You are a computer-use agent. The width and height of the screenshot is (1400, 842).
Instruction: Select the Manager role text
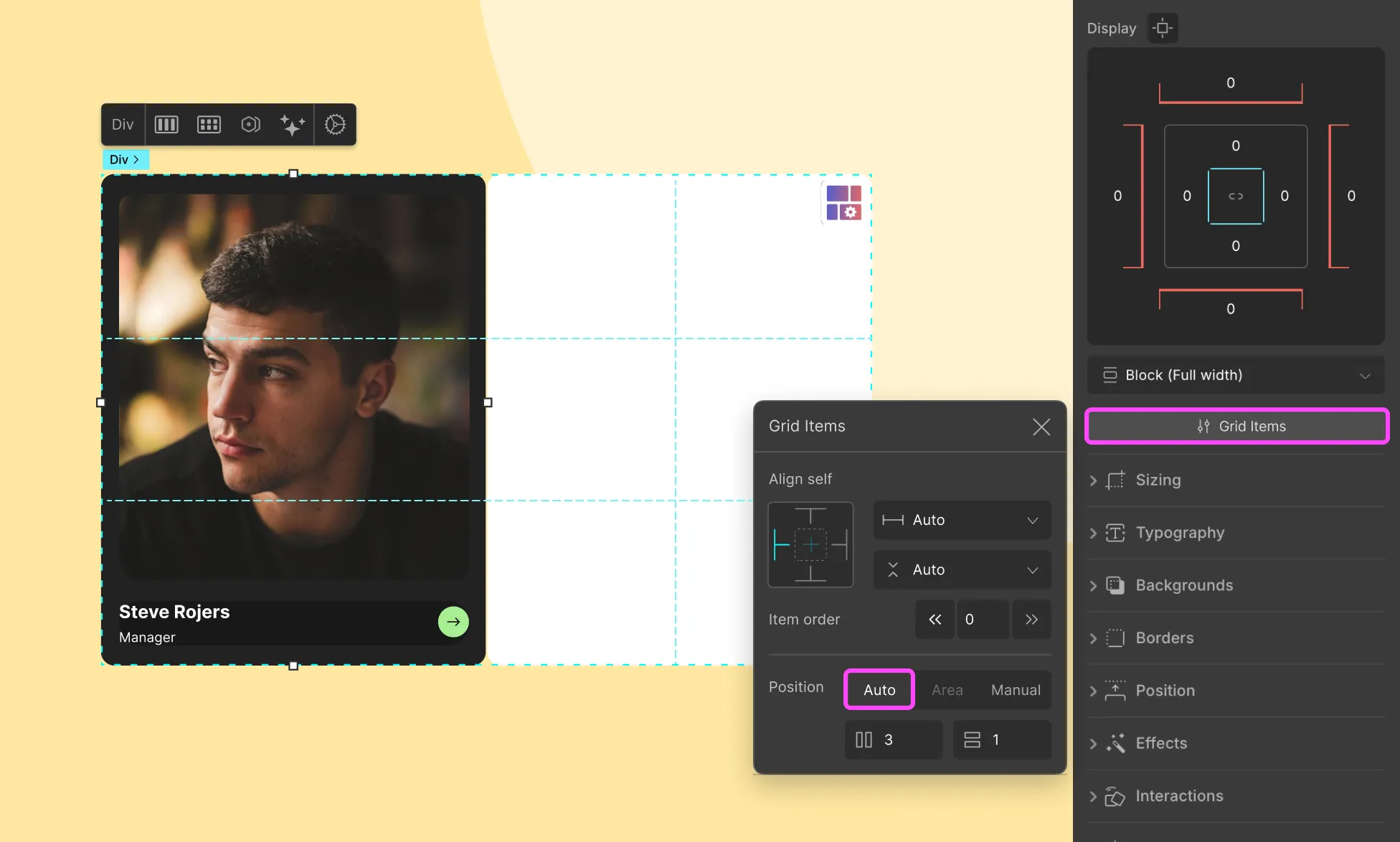click(147, 638)
